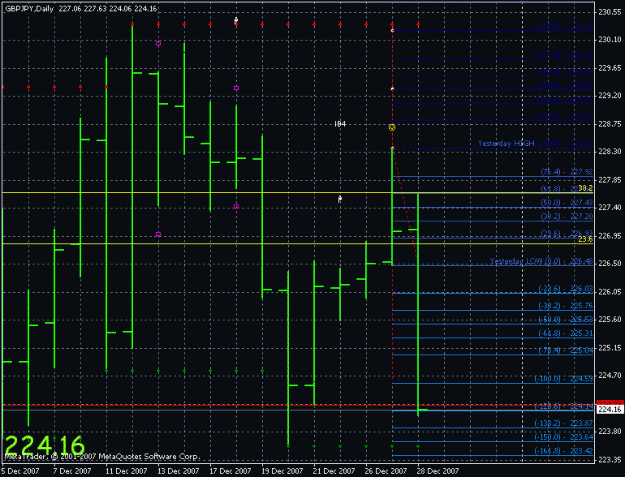Image resolution: width=625 pixels, height=477 pixels.
Task: Select the (76.4) - 227.92 Fibonacci label
Action: [x=567, y=172]
